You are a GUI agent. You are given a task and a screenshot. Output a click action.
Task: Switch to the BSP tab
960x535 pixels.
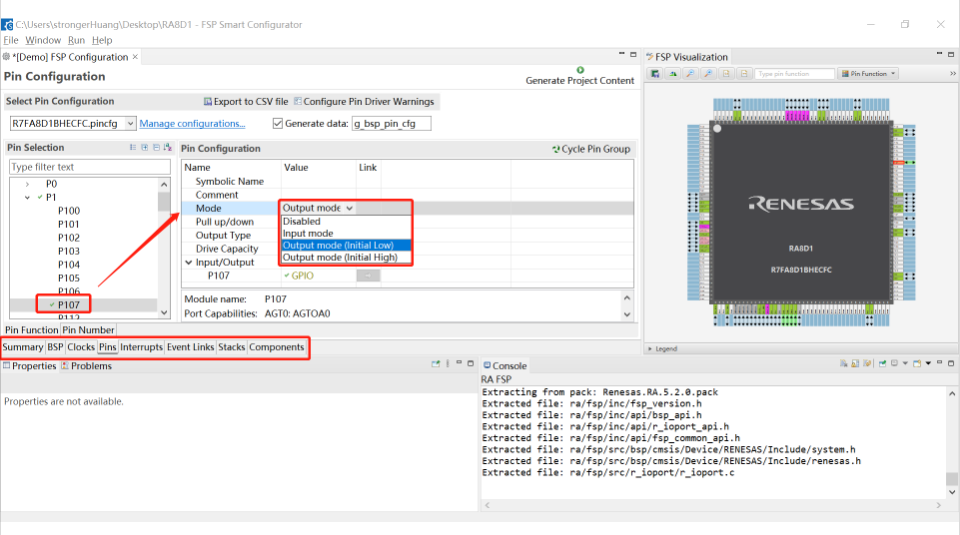[x=55, y=347]
